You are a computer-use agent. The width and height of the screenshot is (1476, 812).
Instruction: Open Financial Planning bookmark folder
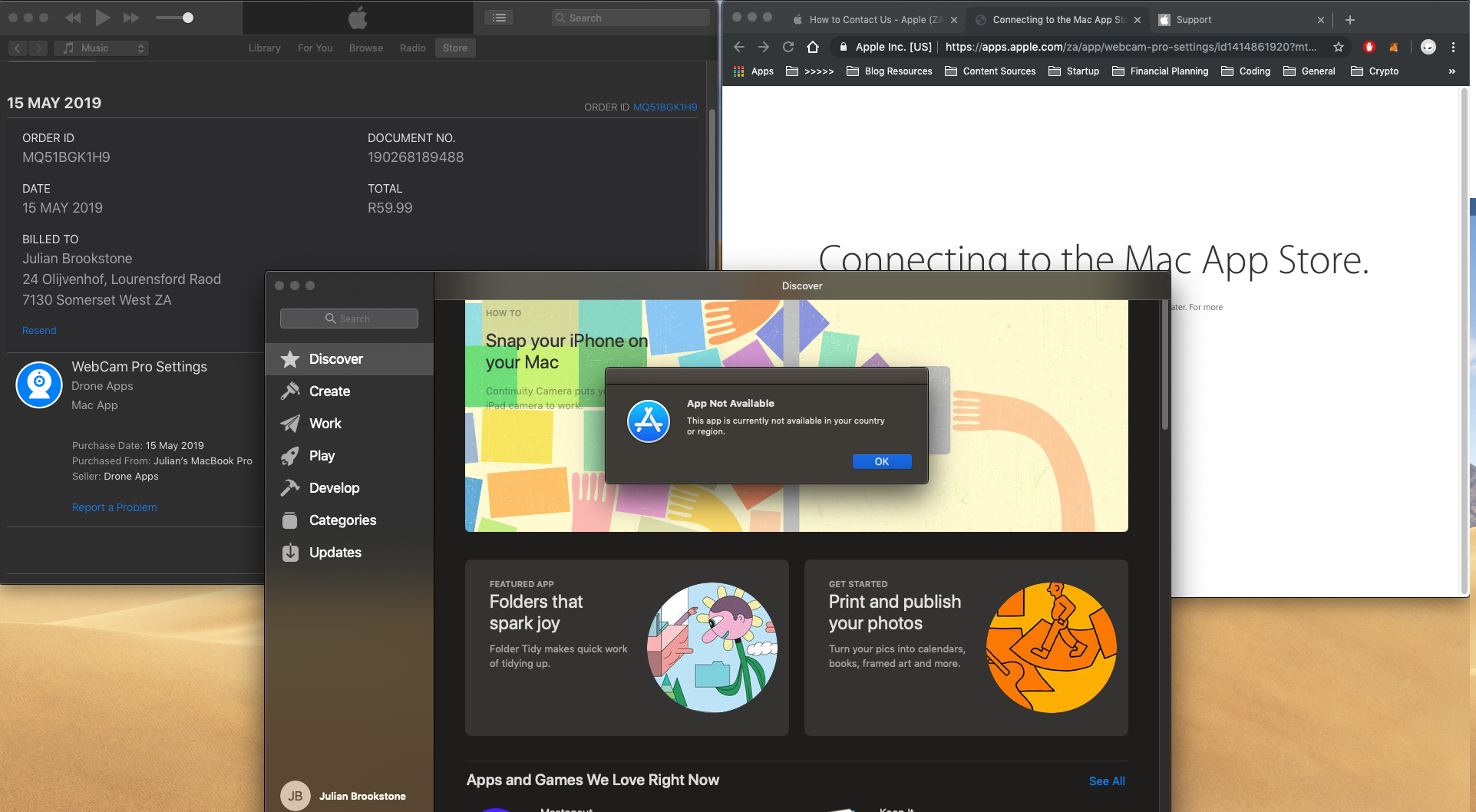pos(1161,71)
